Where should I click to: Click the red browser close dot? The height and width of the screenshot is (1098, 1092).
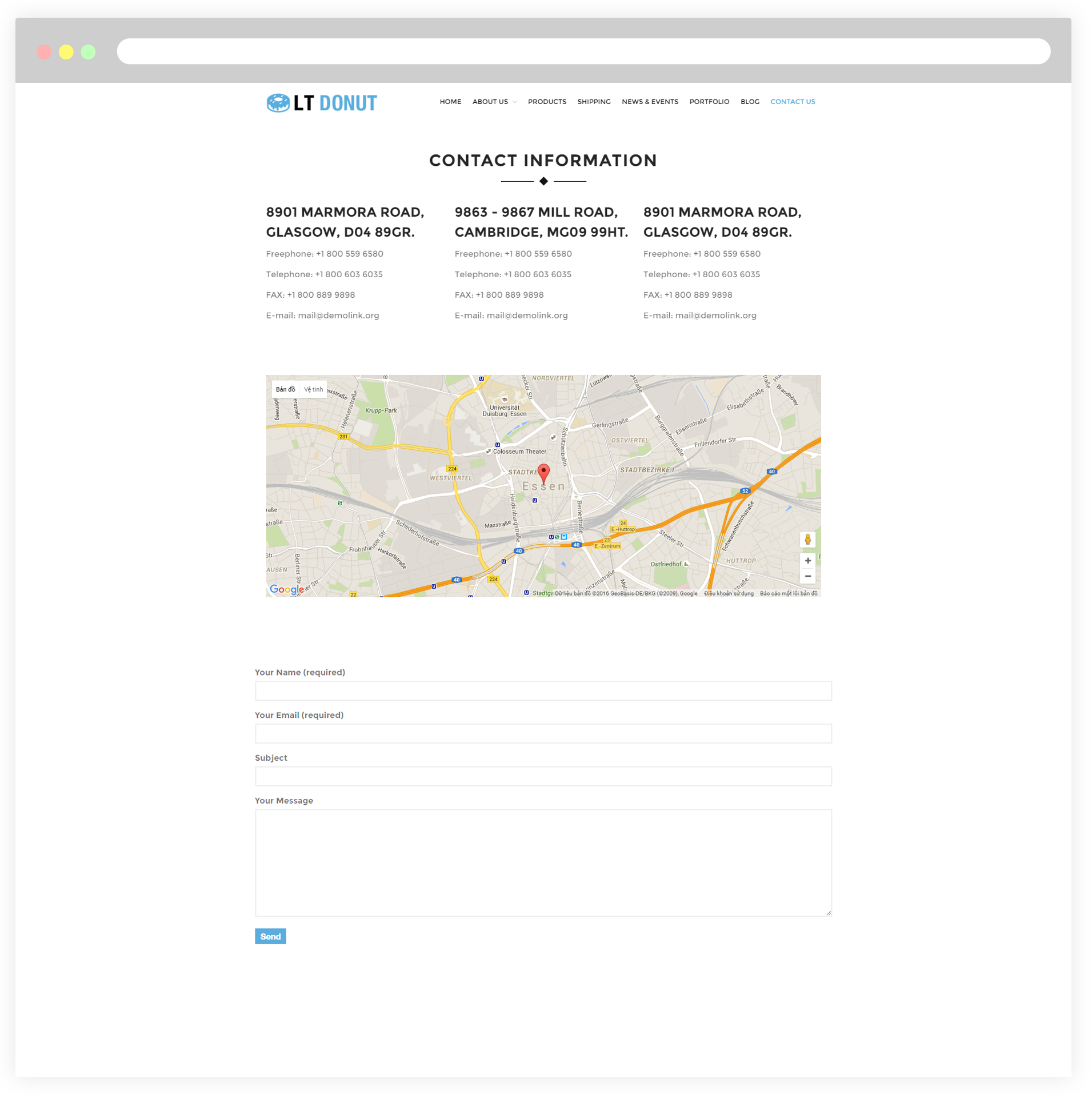(44, 52)
